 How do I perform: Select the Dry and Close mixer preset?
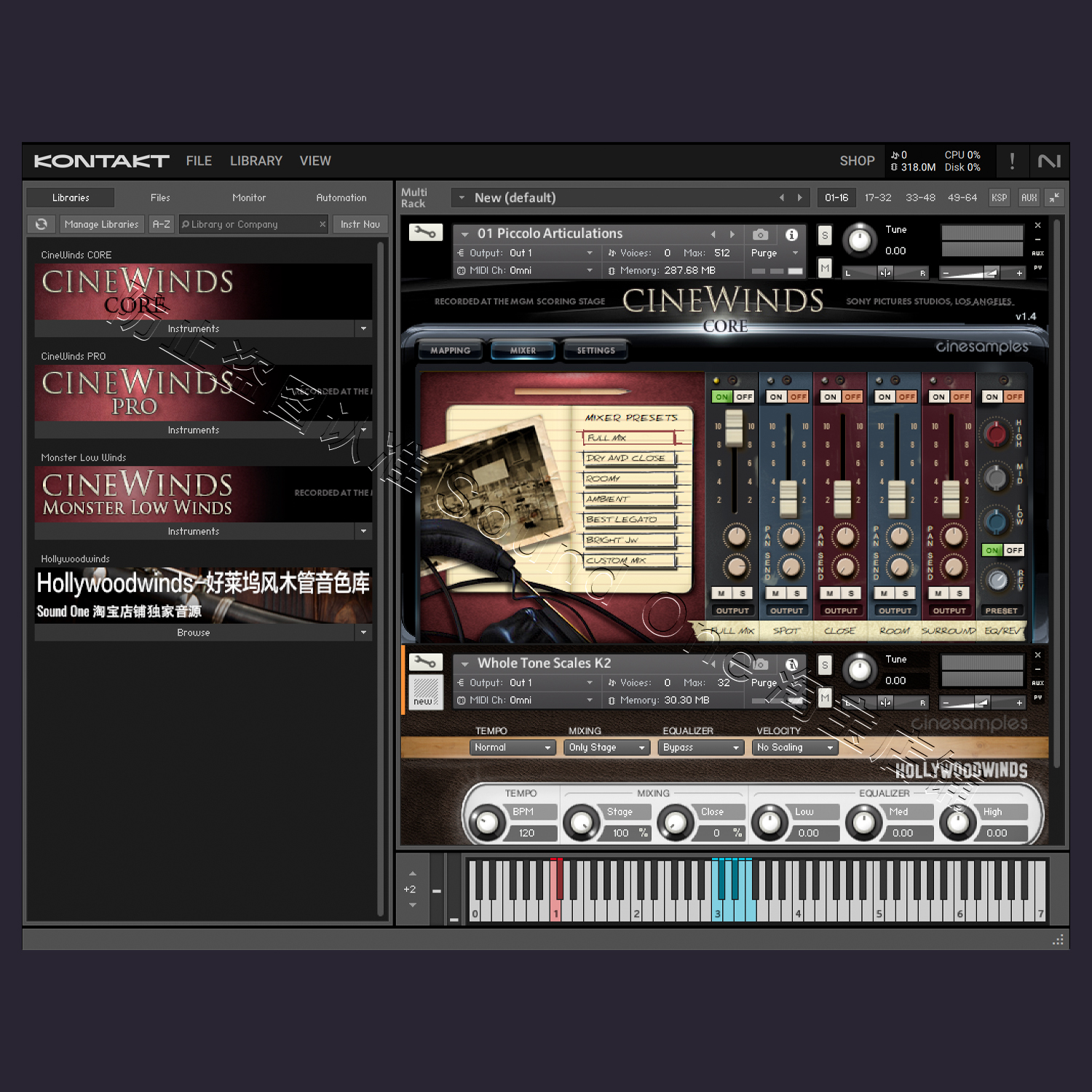coord(628,458)
